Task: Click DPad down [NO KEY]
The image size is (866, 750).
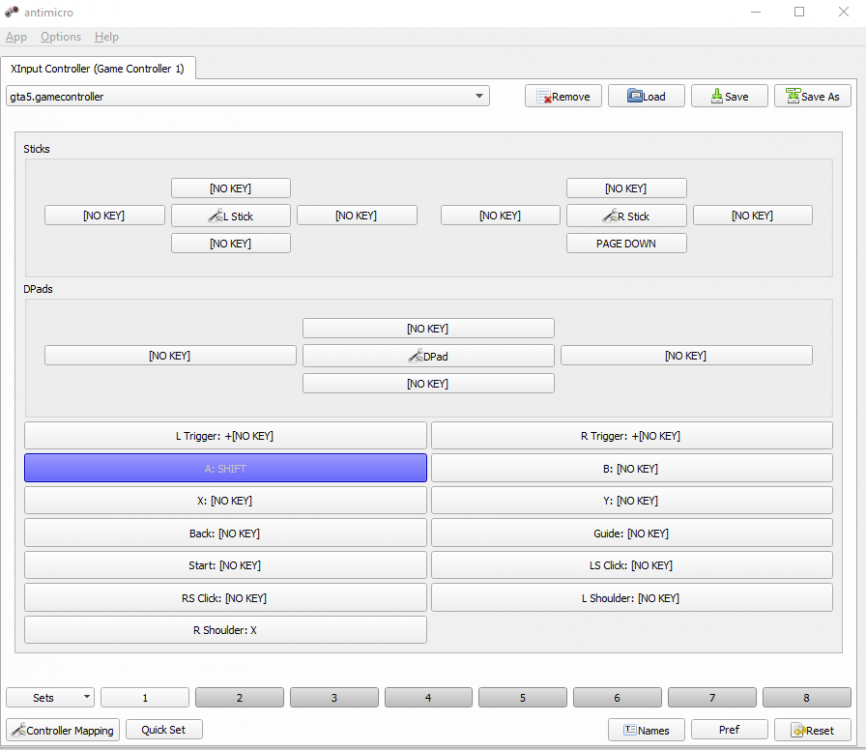Action: coord(428,383)
